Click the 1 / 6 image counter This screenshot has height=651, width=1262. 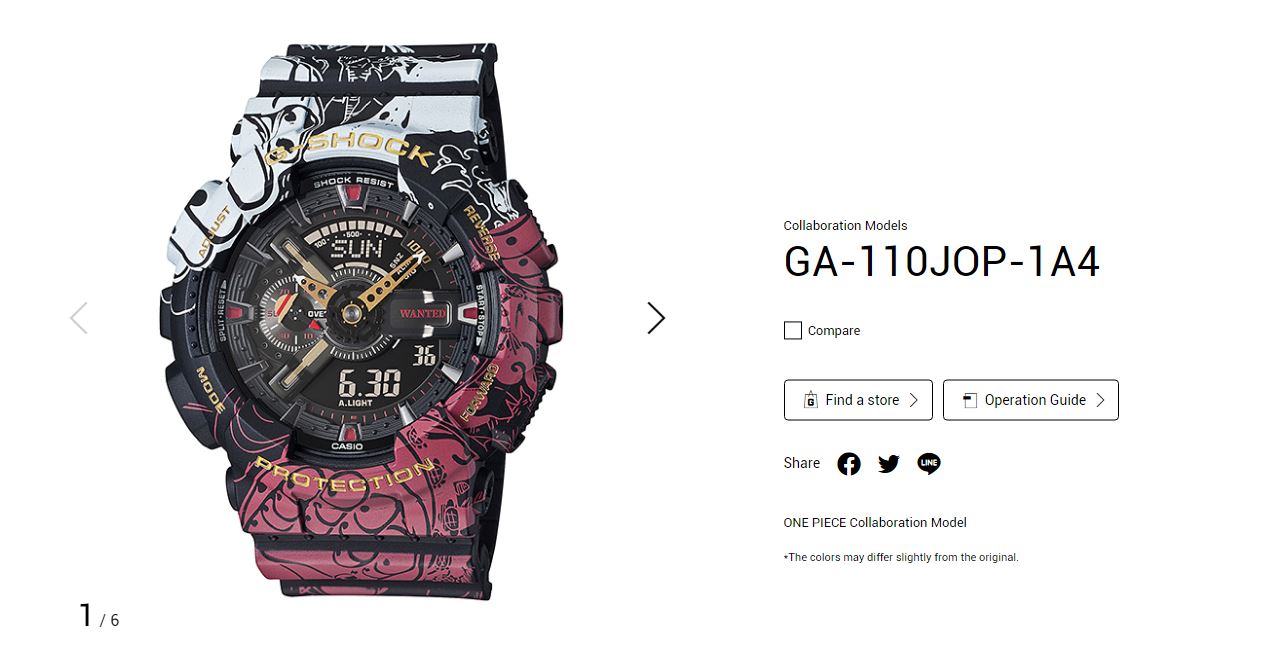point(99,615)
